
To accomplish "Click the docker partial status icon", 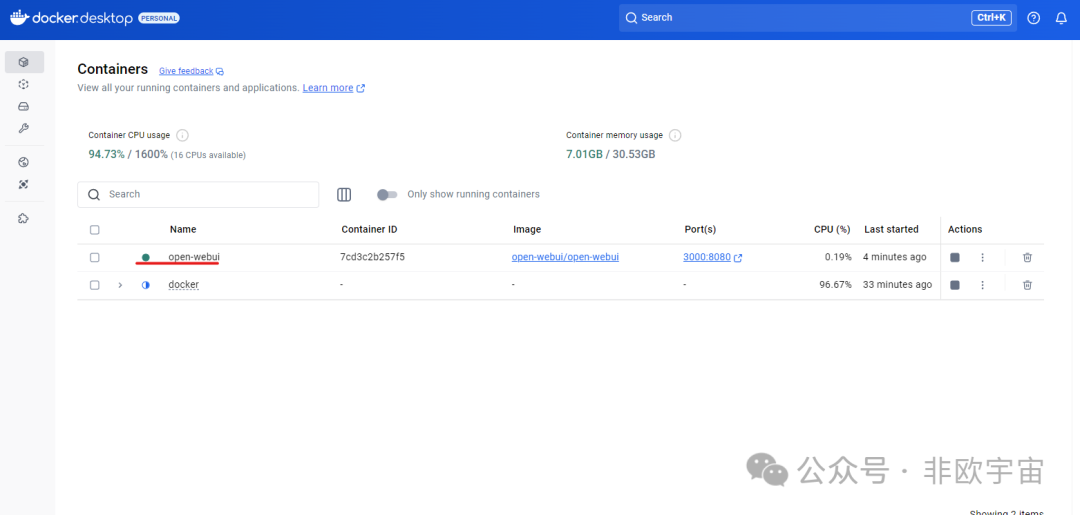I will point(145,285).
